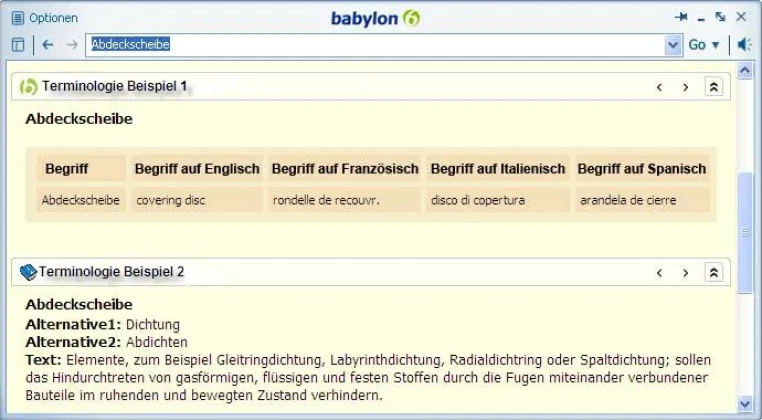
Task: Go to previous entry in Terminologie Beispiel 1
Action: tap(659, 88)
